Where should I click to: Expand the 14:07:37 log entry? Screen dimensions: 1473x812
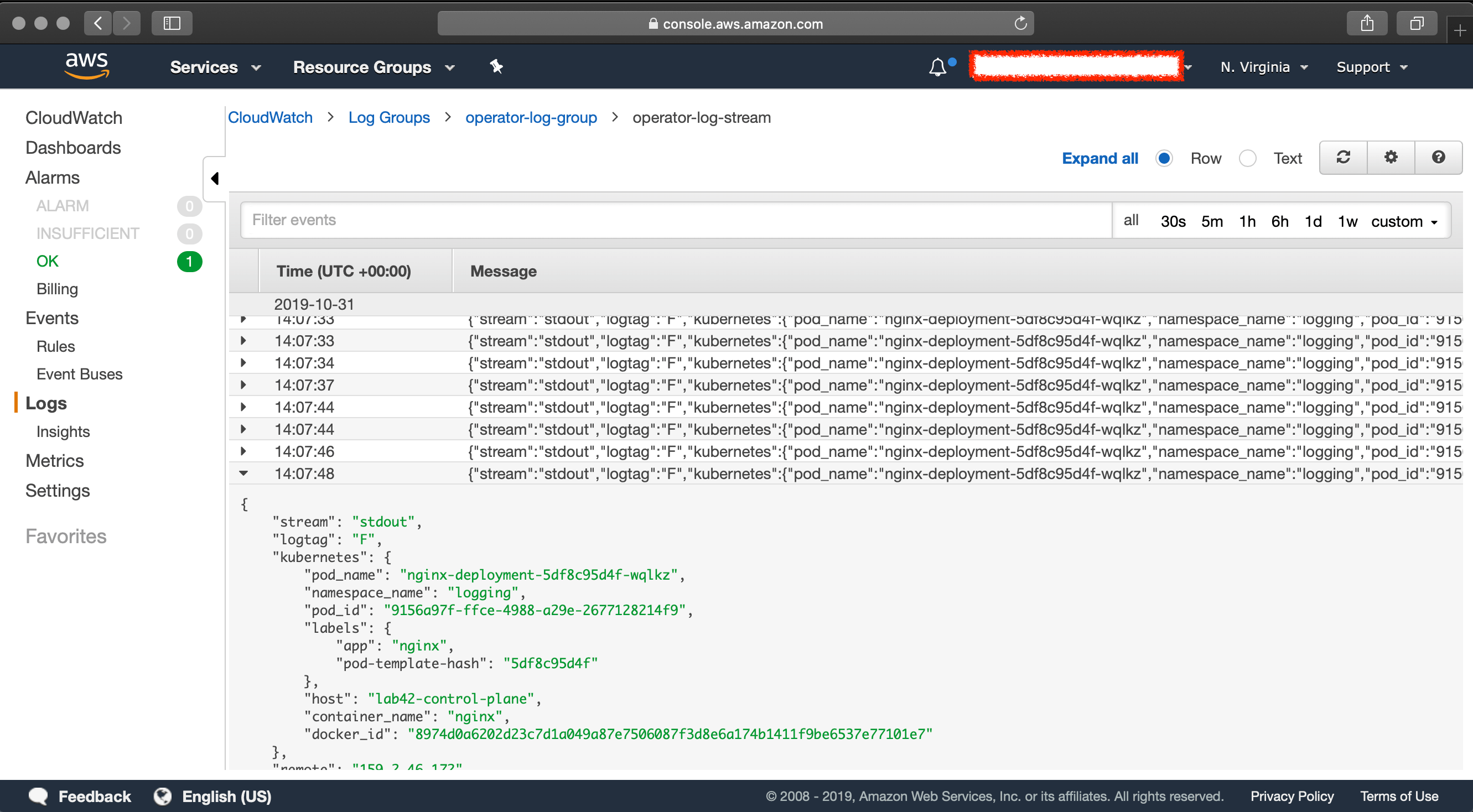(x=244, y=384)
